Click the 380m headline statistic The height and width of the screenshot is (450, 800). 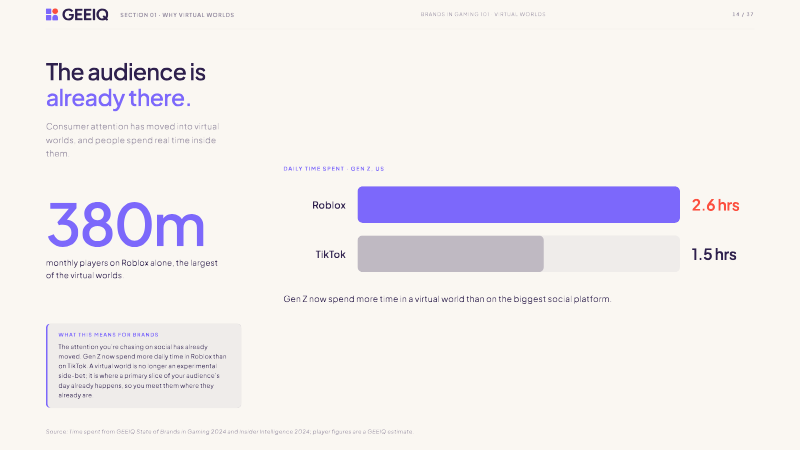[126, 224]
